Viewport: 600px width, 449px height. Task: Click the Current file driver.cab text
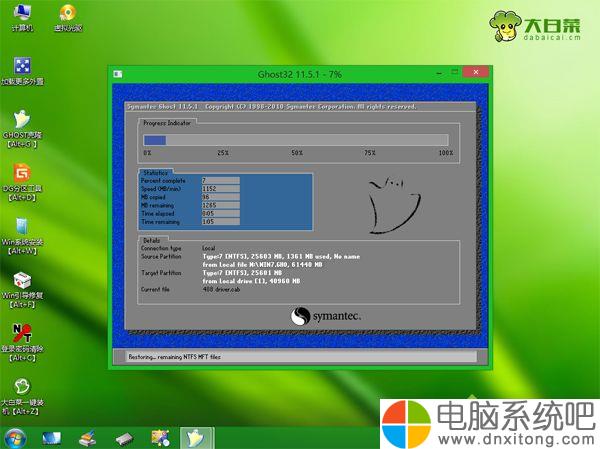[x=221, y=289]
